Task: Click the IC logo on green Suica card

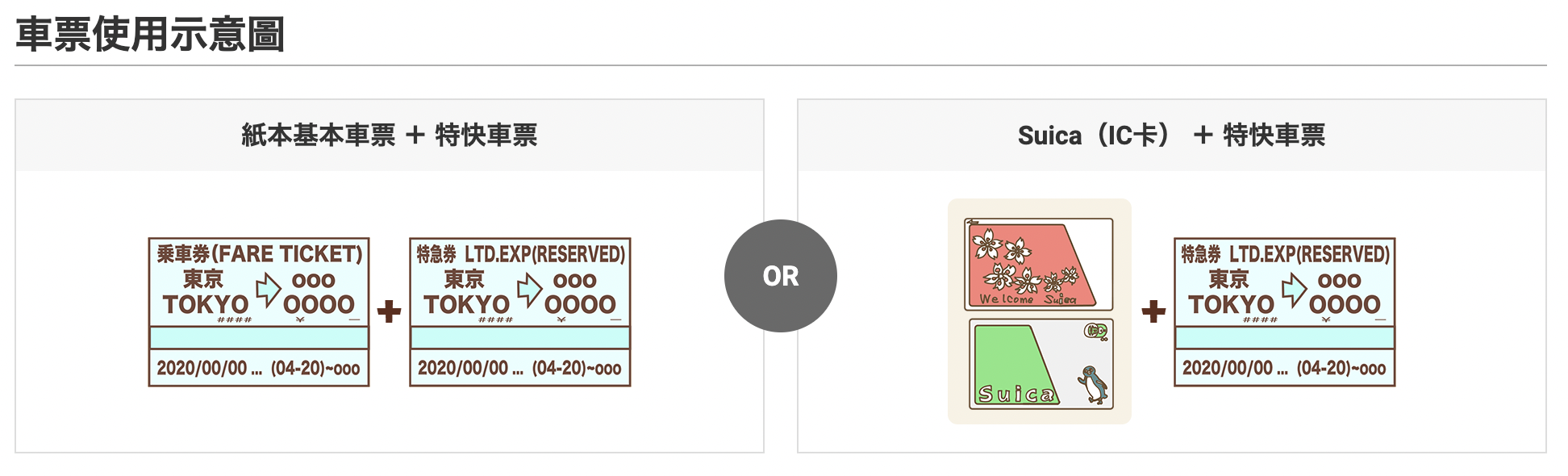Action: point(1095,330)
